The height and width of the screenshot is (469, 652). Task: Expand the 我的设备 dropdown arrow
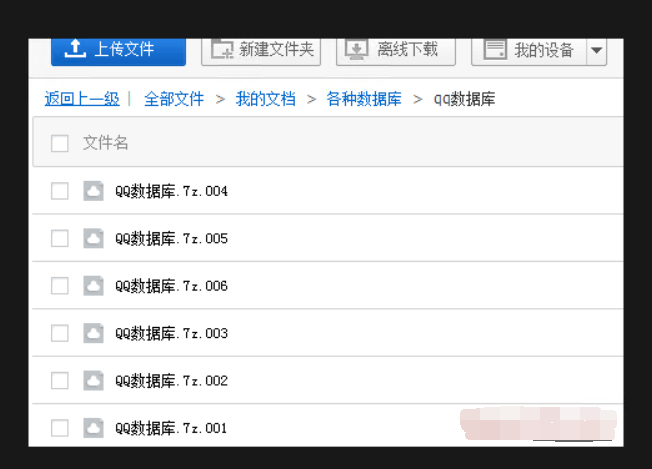[x=597, y=52]
